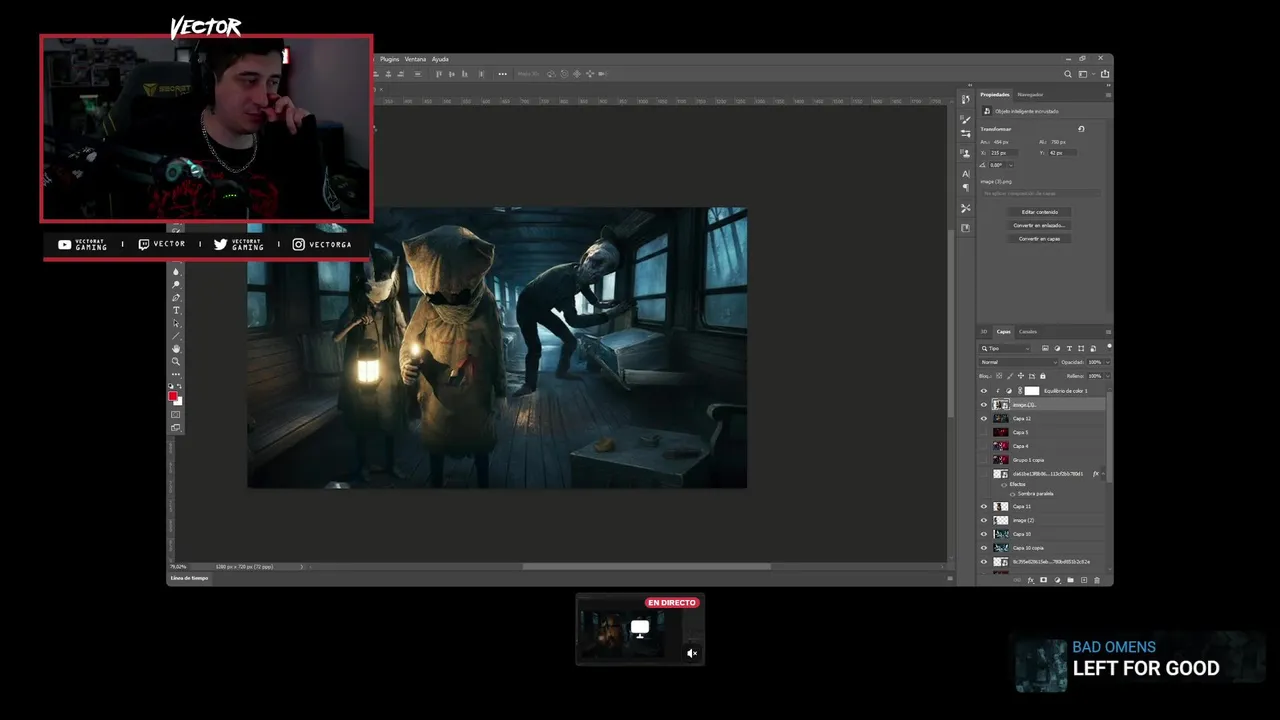The image size is (1280, 720).
Task: Open the three-dots edit toolbar tool
Action: click(176, 374)
